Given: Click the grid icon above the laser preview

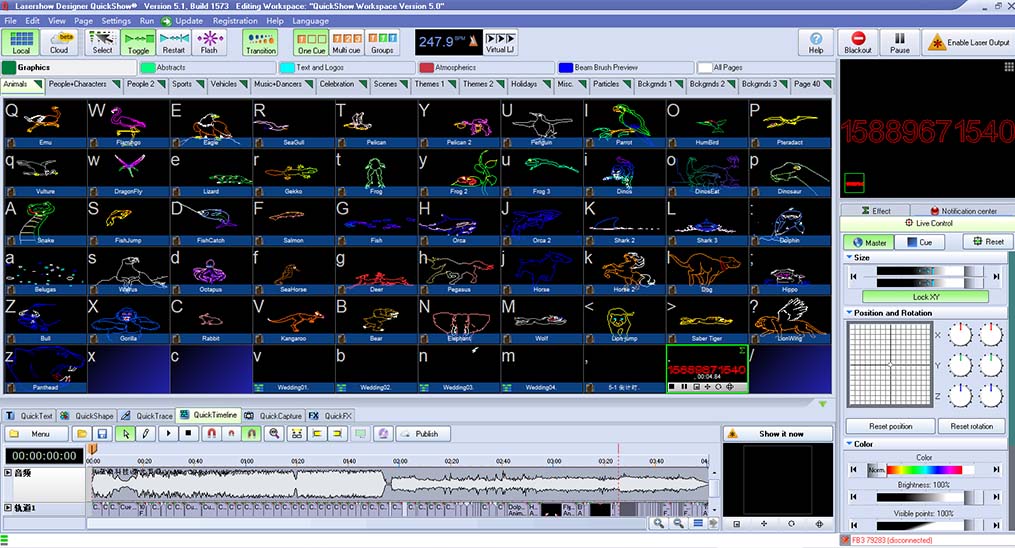Looking at the screenshot, I should pos(1009,67).
